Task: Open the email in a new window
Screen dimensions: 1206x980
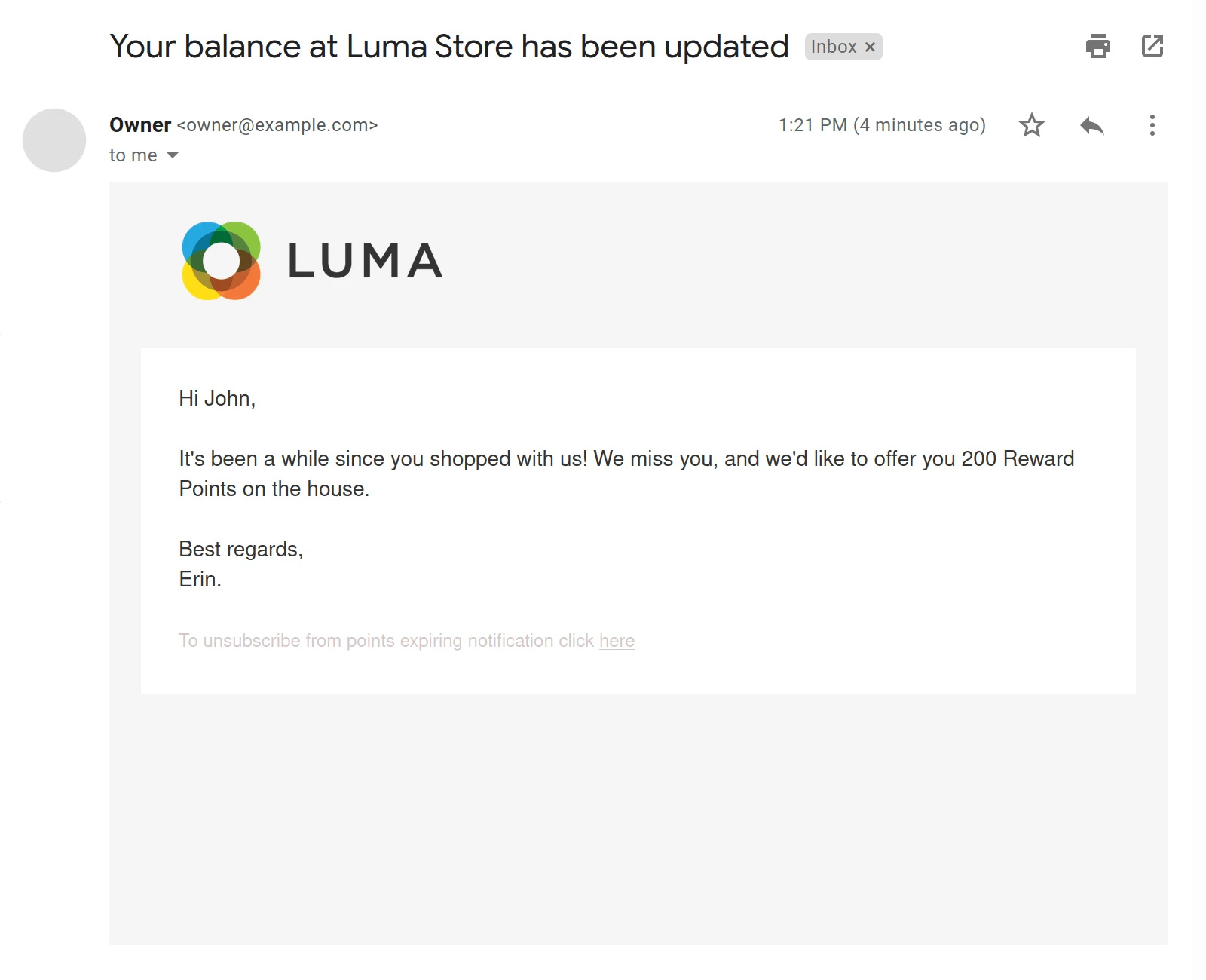Action: click(1152, 47)
